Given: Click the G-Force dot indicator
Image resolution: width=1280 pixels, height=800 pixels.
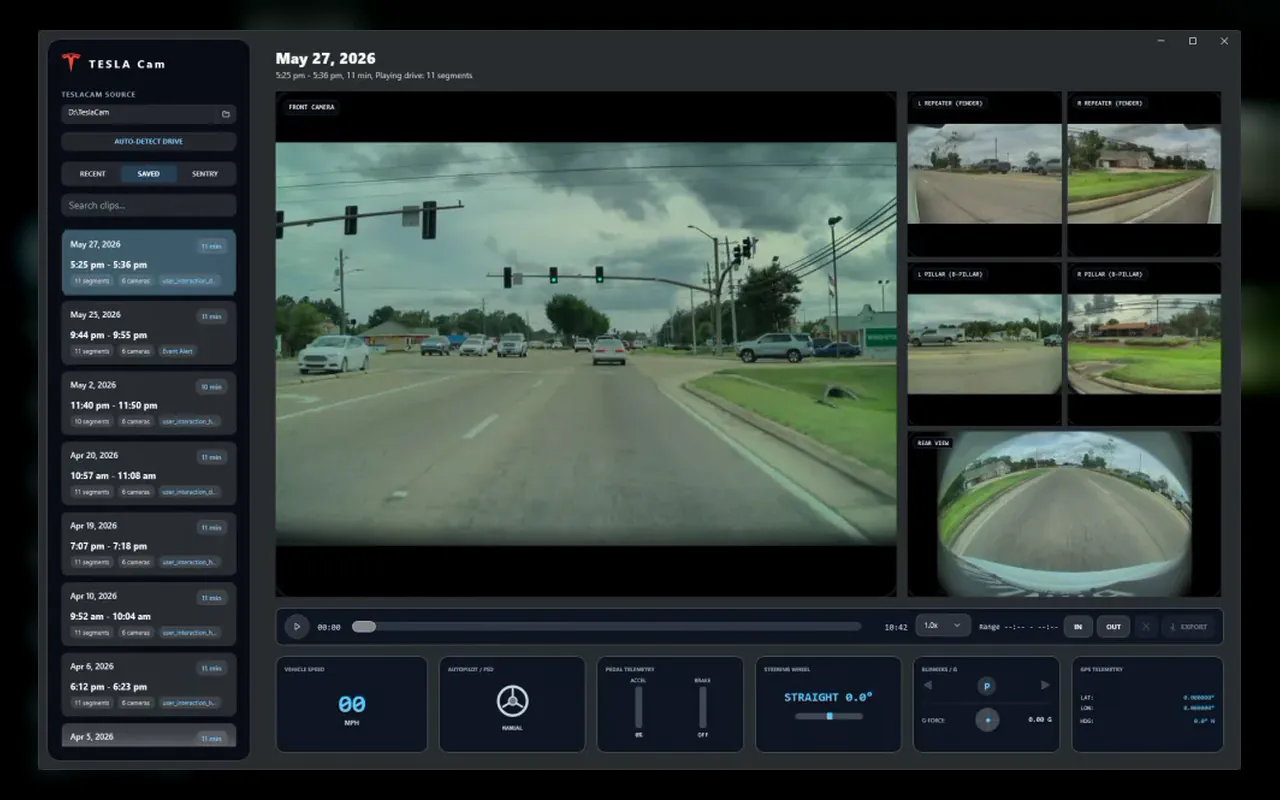Looking at the screenshot, I should point(987,720).
